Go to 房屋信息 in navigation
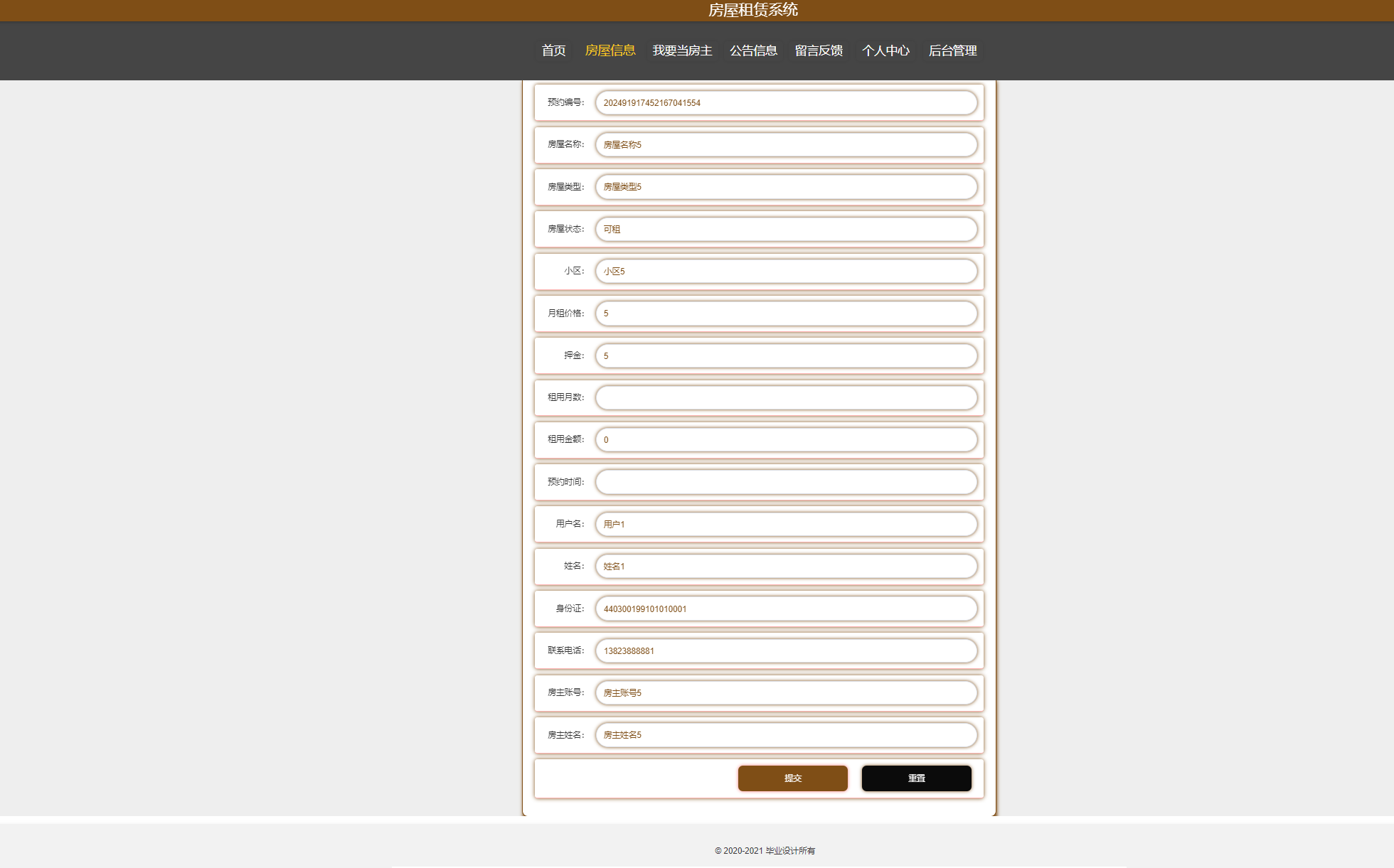Screen dimensions: 1394x868 point(610,50)
